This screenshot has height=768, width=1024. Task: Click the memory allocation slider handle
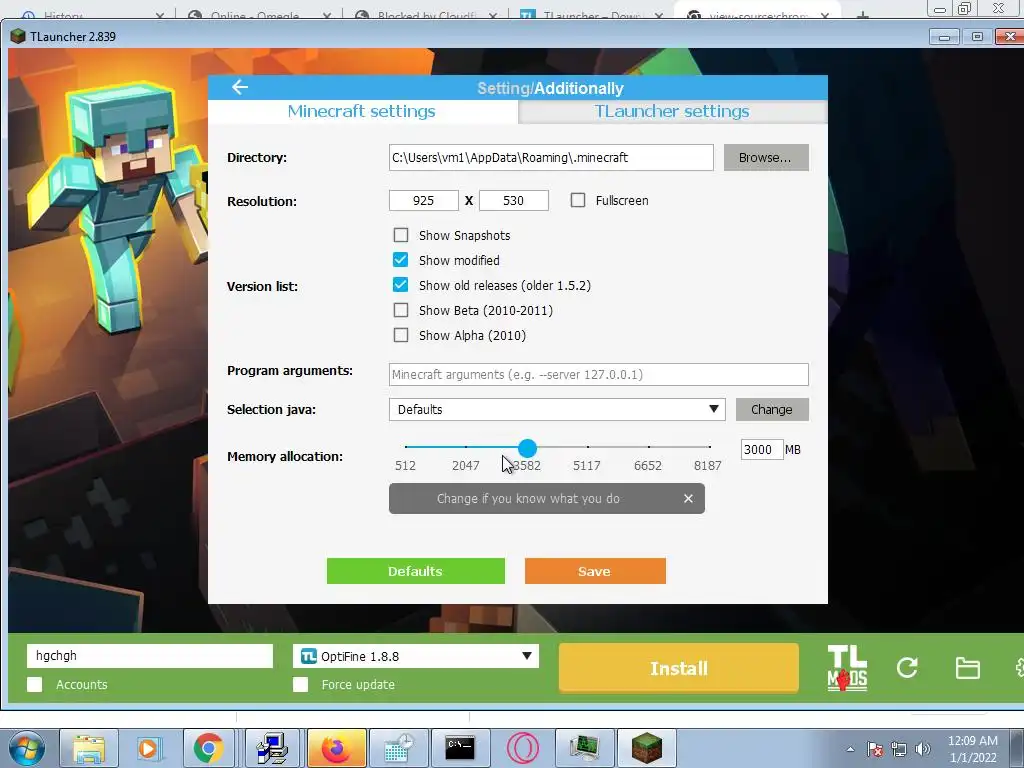click(527, 447)
